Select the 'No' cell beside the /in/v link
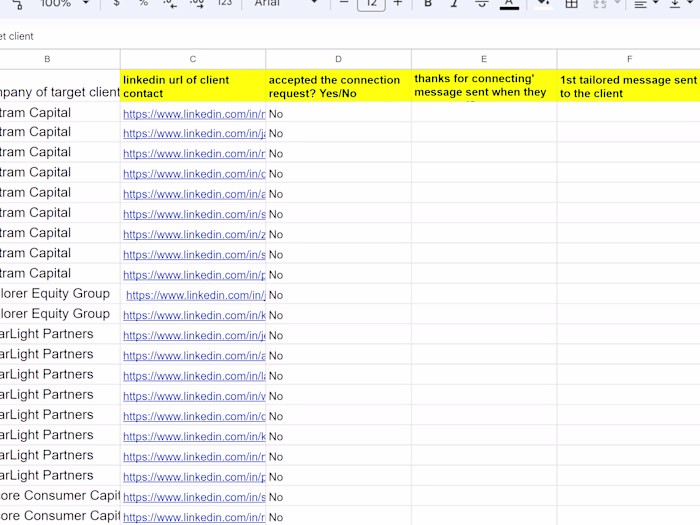 pyautogui.click(x=338, y=396)
